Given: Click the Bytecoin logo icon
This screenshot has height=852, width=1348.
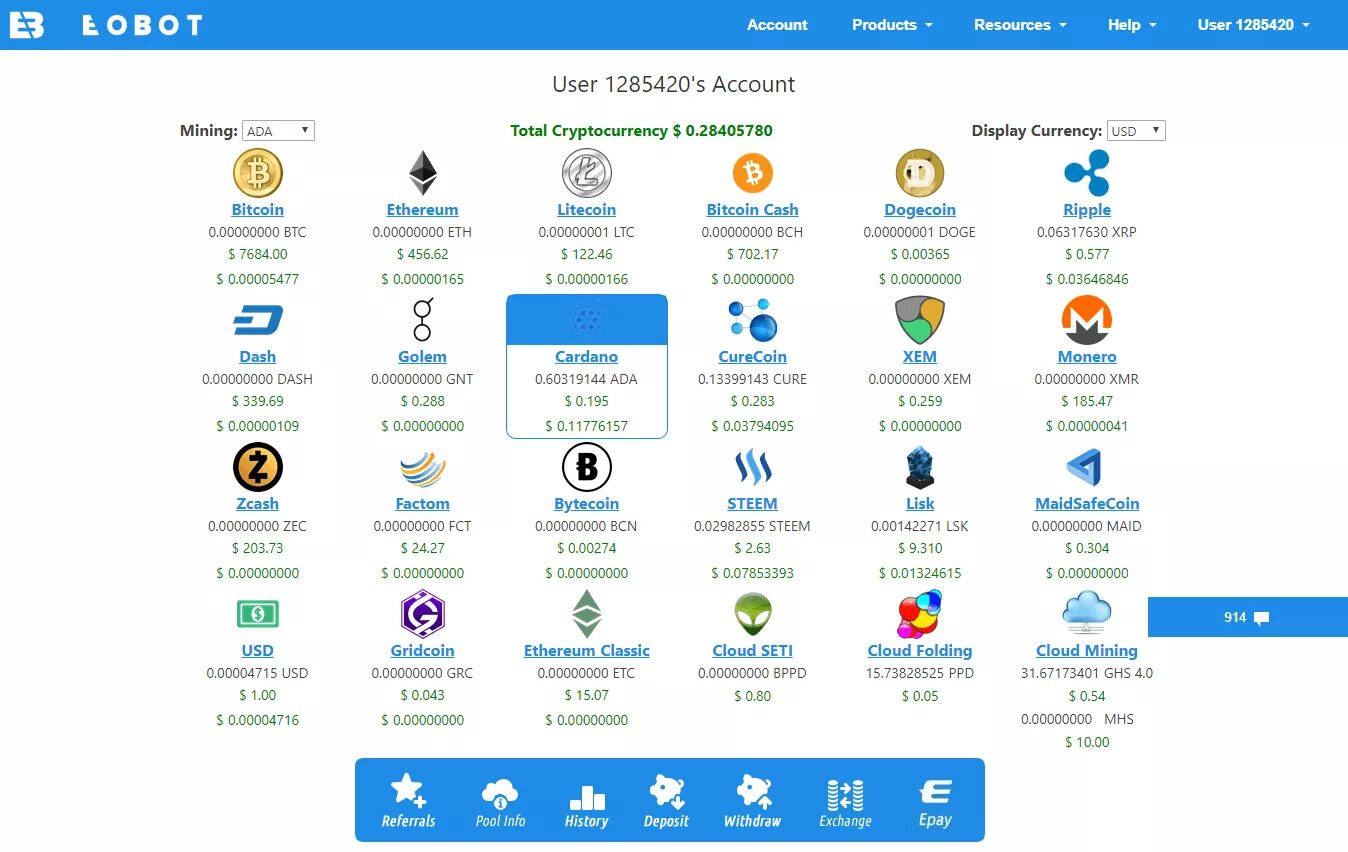Looking at the screenshot, I should 587,467.
